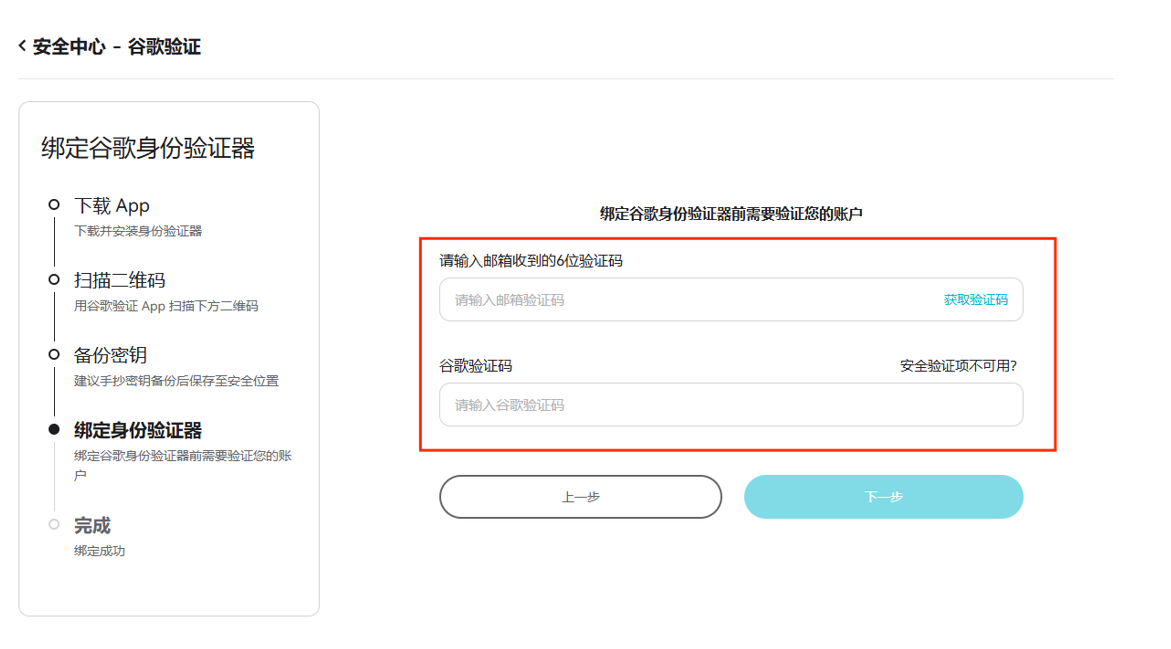Click the 绑定成功 description text

(x=99, y=550)
